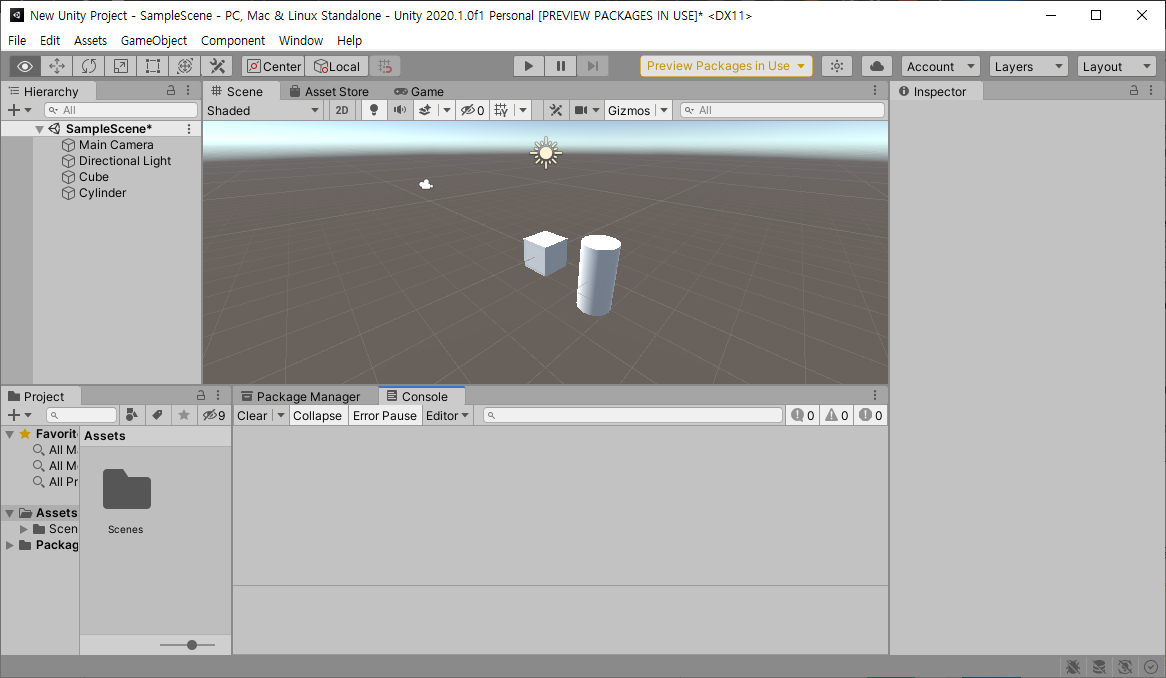
Task: Open the Gizmos dropdown arrow
Action: [x=664, y=110]
